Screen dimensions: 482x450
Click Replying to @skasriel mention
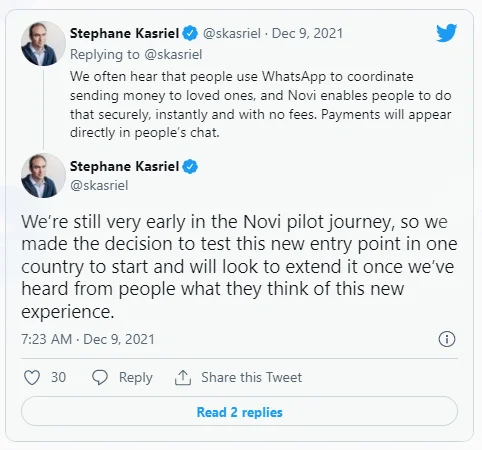point(173,54)
